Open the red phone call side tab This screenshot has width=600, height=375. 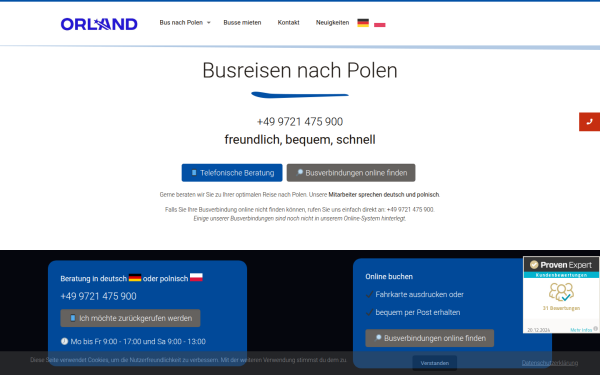point(589,122)
